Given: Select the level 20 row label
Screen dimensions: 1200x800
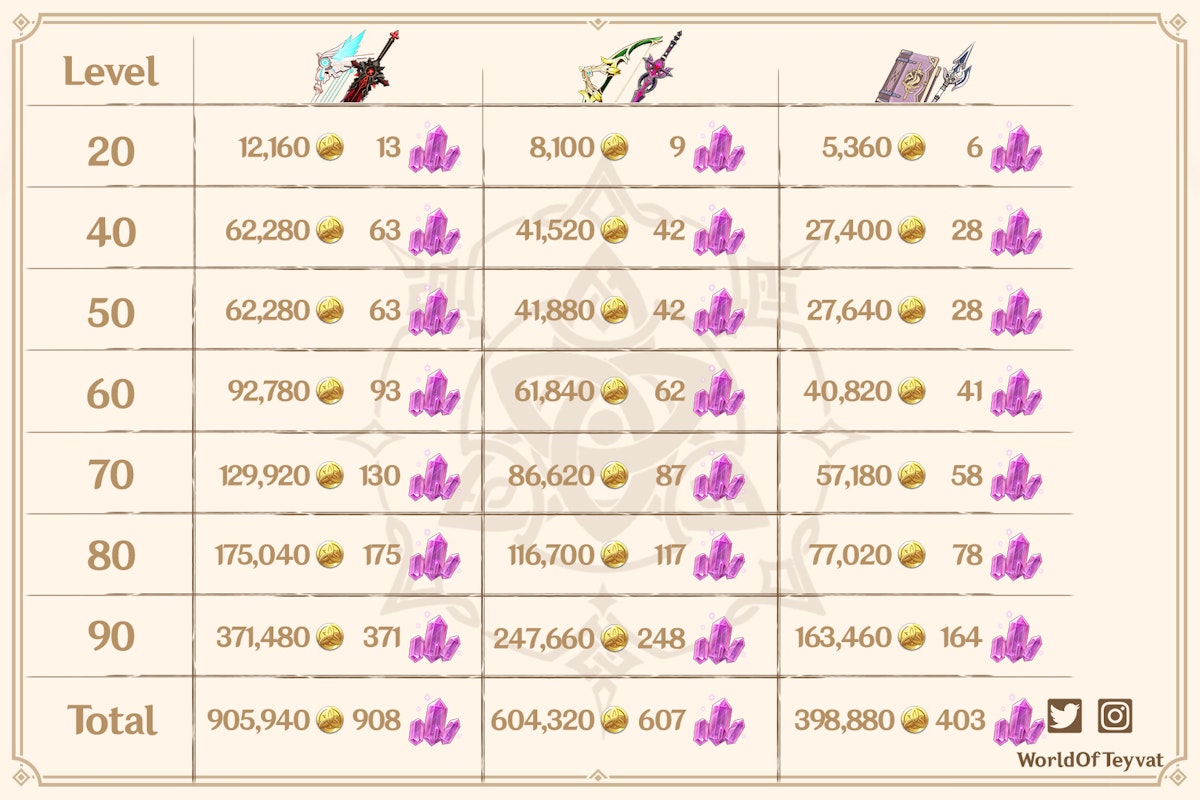Looking at the screenshot, I should coord(111,151).
